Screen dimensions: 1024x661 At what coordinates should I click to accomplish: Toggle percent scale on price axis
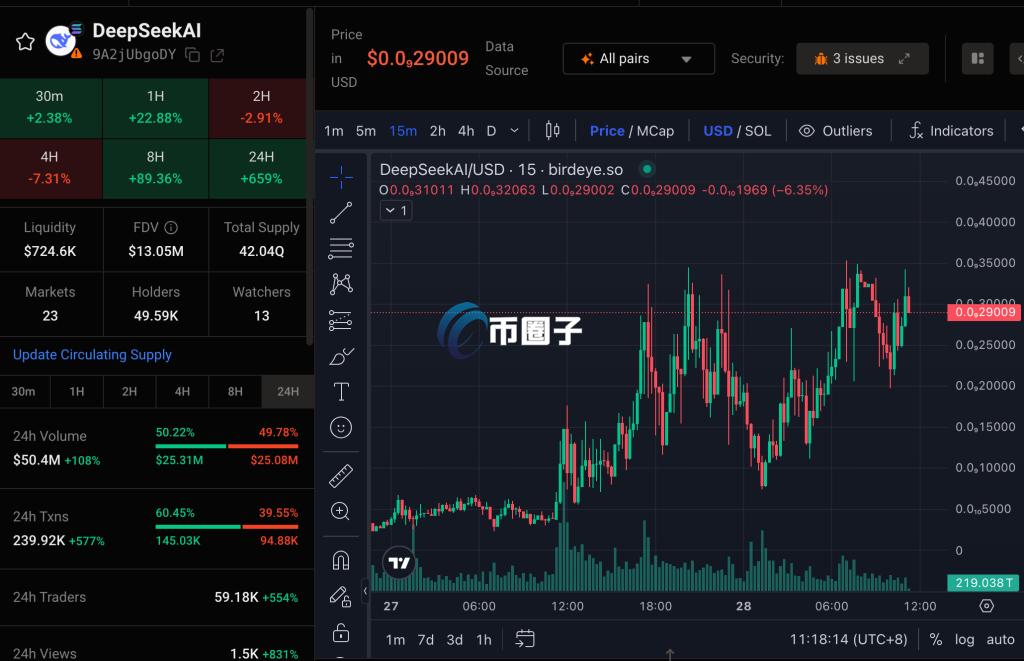coord(936,639)
